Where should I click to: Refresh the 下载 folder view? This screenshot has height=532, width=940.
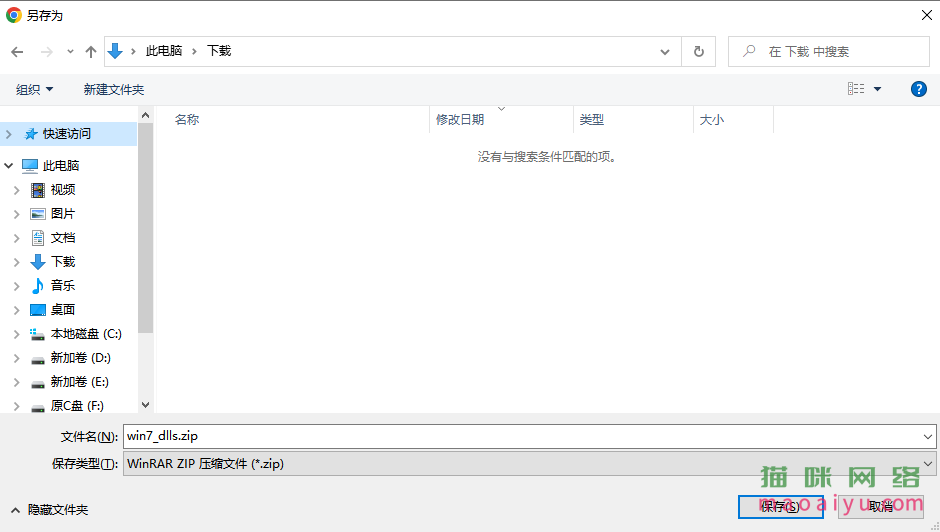tap(698, 52)
